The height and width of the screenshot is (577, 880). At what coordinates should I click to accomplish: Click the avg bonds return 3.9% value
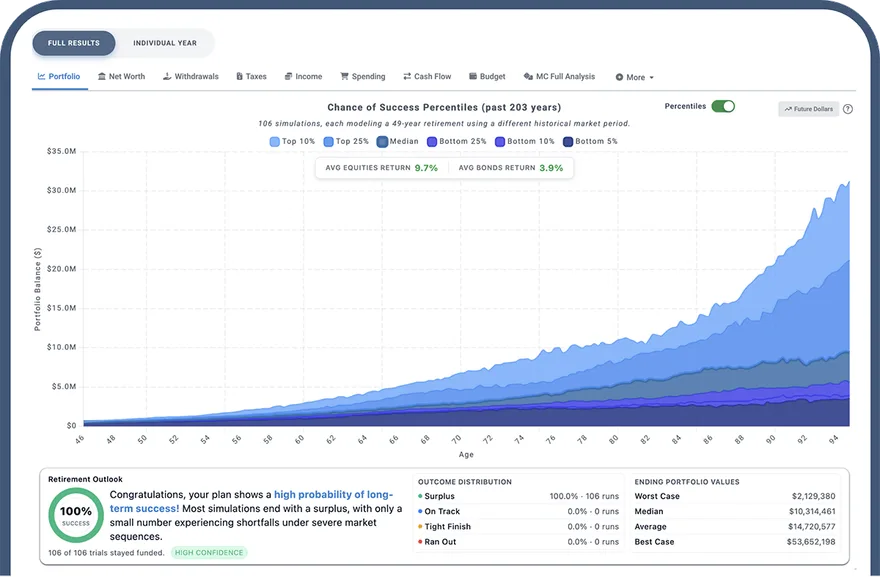click(x=551, y=168)
